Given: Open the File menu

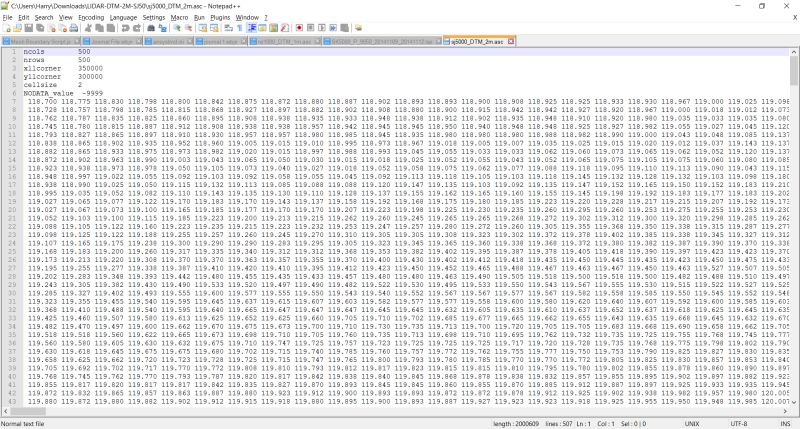Looking at the screenshot, I should click(x=7, y=17).
